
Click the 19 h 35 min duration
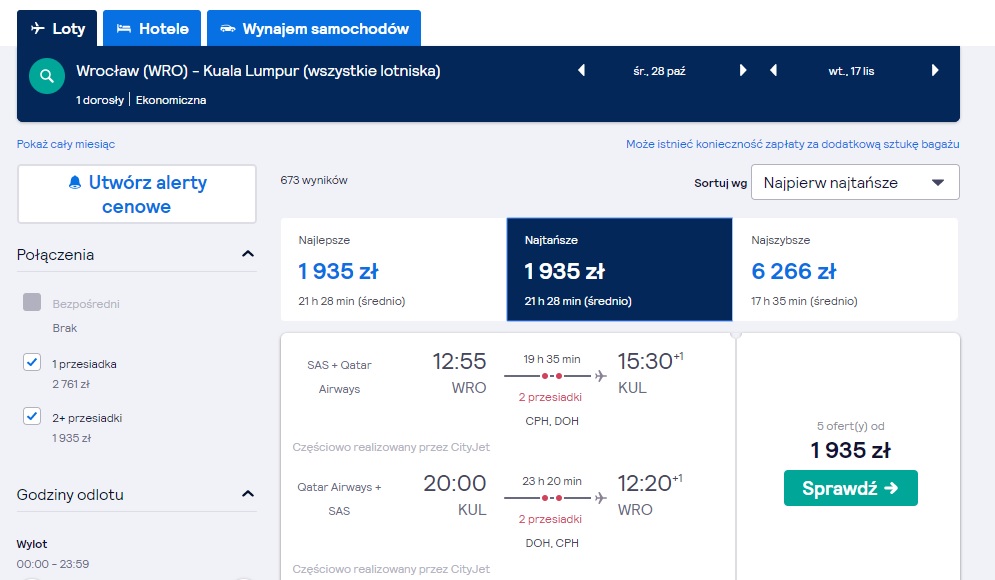(x=551, y=359)
